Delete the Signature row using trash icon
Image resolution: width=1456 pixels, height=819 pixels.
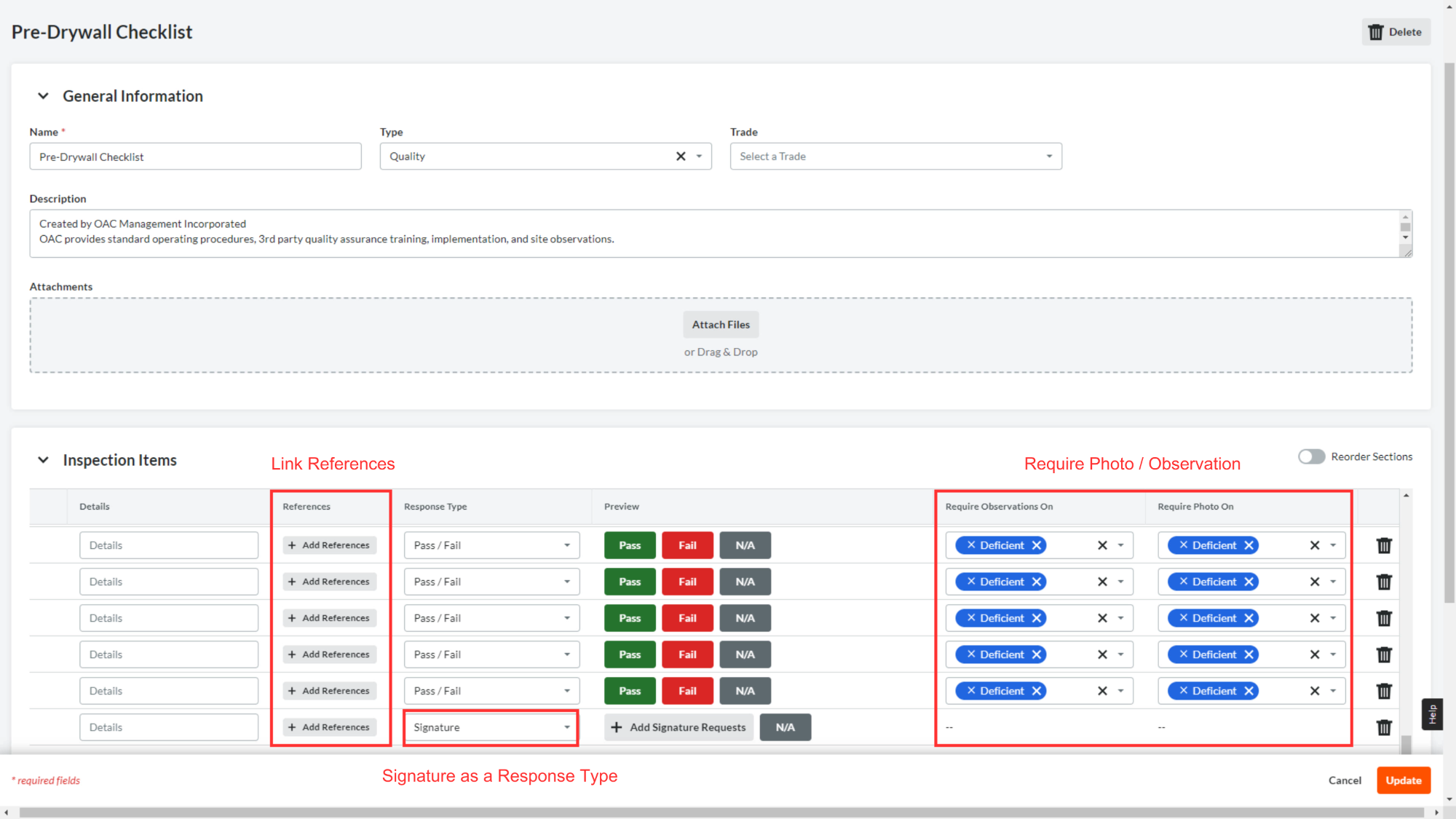click(1383, 727)
